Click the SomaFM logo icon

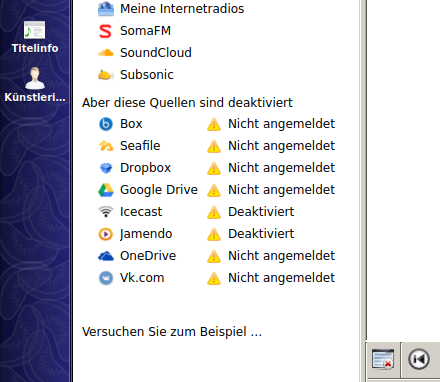coord(106,31)
